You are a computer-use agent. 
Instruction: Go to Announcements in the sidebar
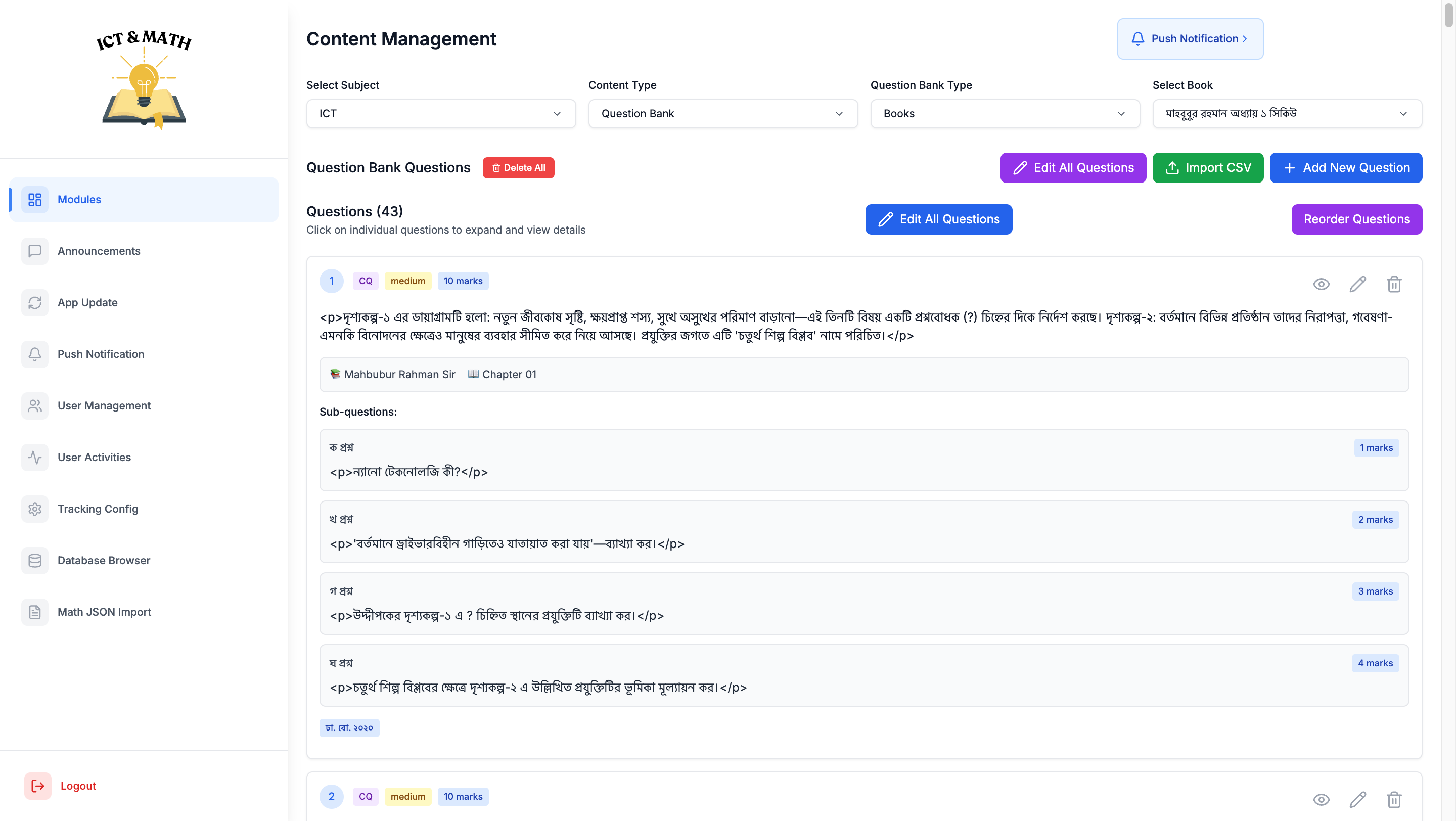(x=99, y=251)
